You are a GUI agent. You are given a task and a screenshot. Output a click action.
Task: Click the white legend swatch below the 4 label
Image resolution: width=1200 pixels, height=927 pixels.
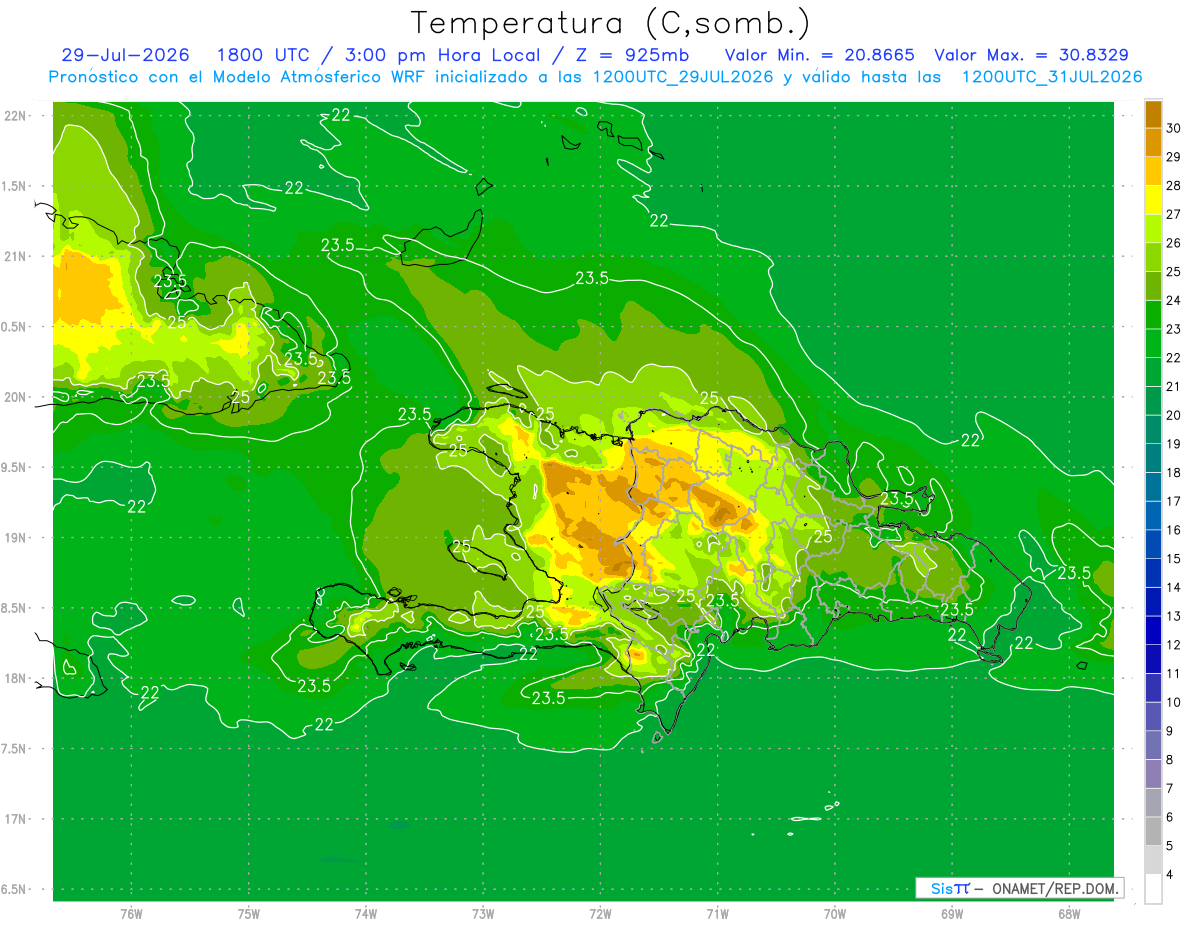tap(1153, 889)
